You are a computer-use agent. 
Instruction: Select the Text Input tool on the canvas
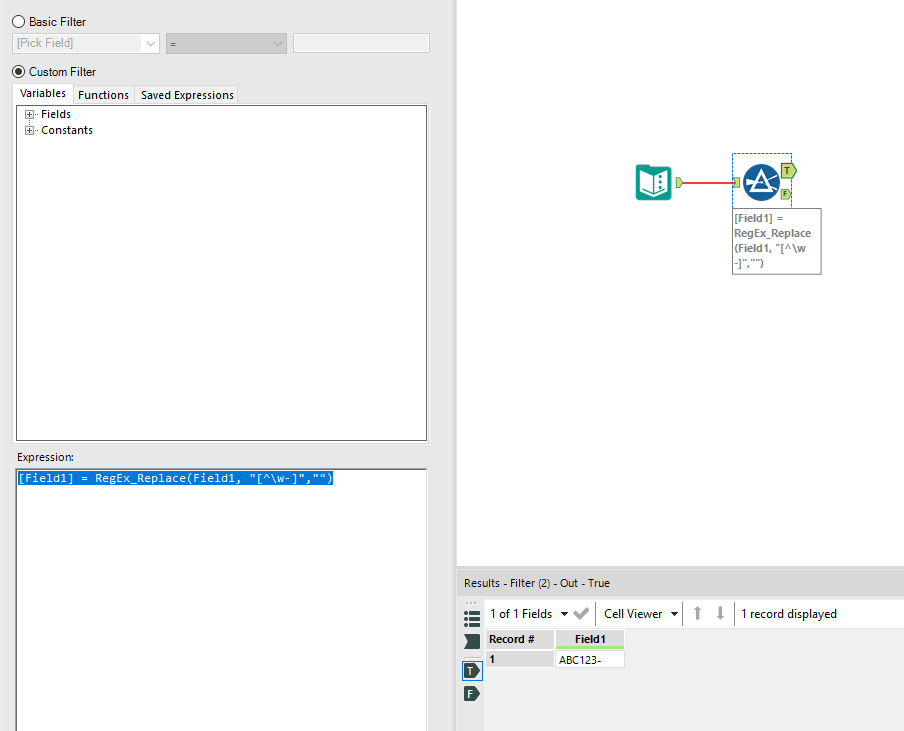(652, 183)
